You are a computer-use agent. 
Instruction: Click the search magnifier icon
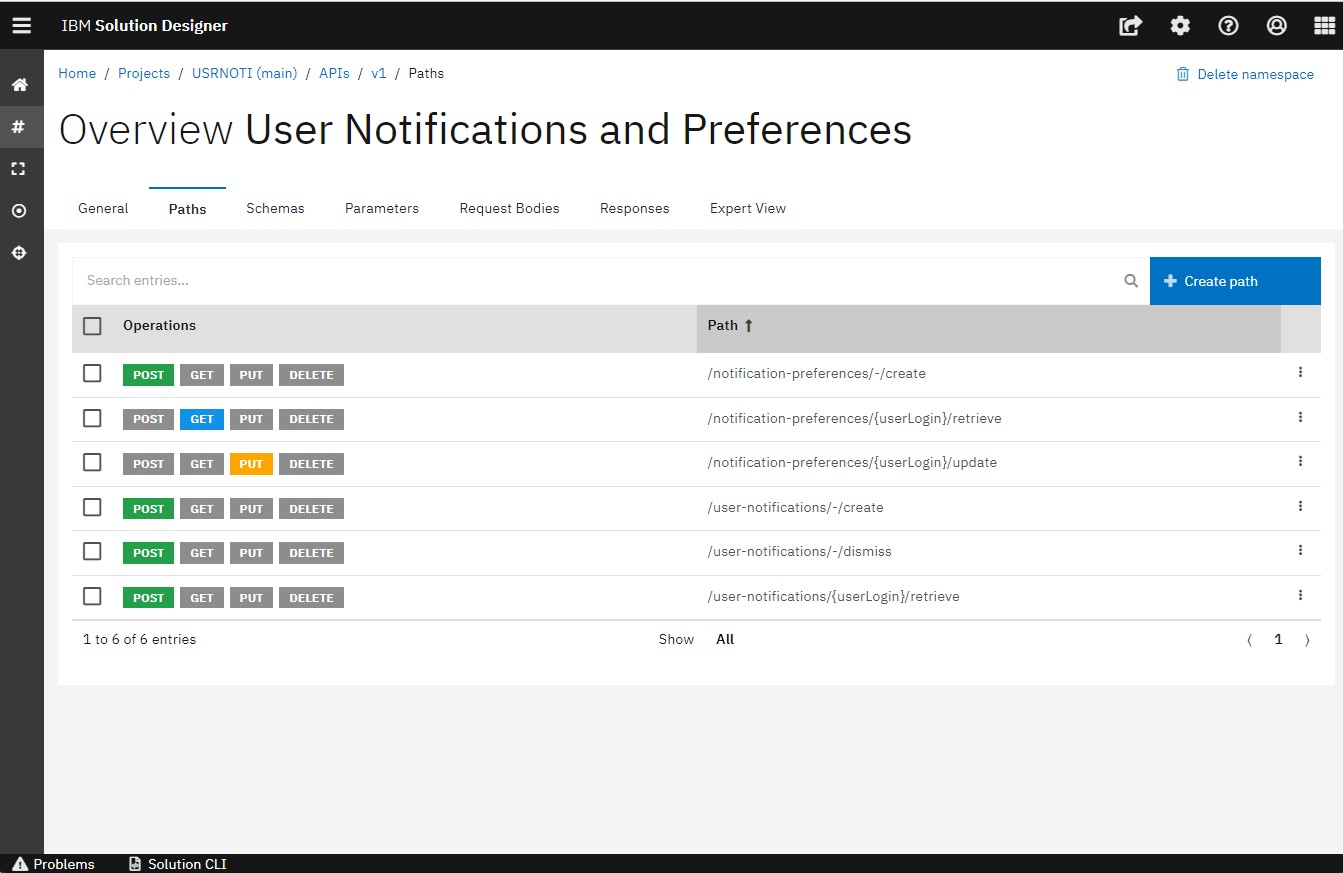click(1131, 281)
